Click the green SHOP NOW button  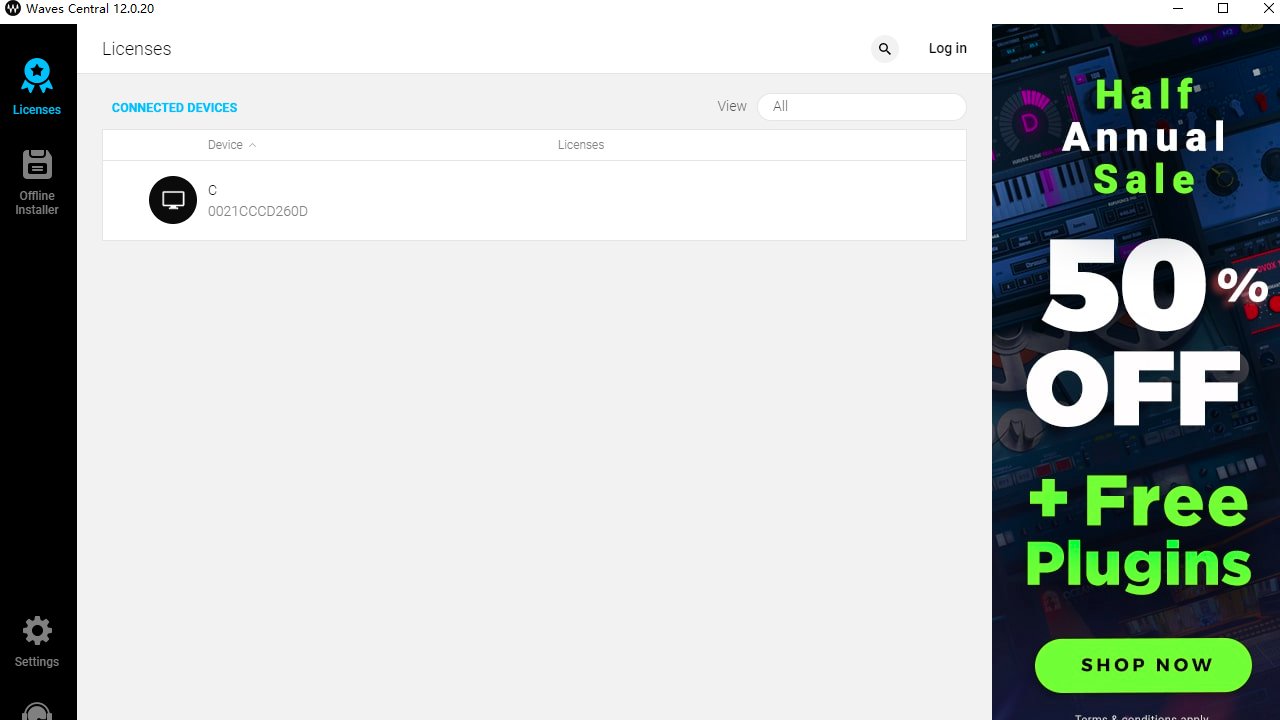[x=1143, y=665]
